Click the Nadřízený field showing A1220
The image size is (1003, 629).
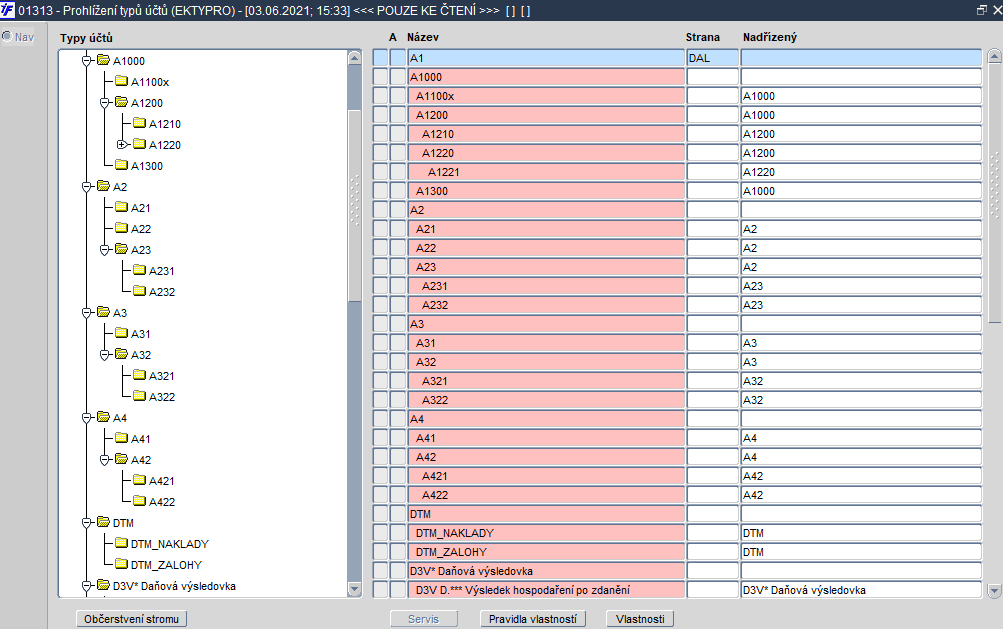point(861,172)
